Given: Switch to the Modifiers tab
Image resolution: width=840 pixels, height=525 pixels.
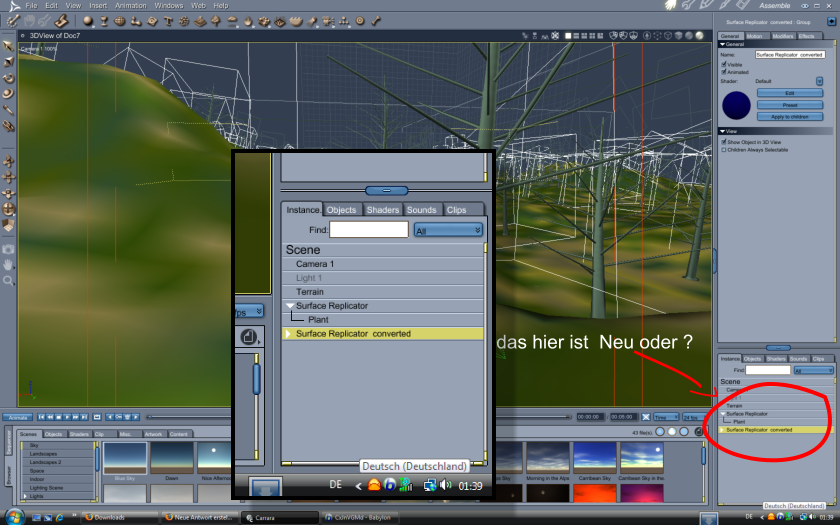Looking at the screenshot, I should click(783, 36).
